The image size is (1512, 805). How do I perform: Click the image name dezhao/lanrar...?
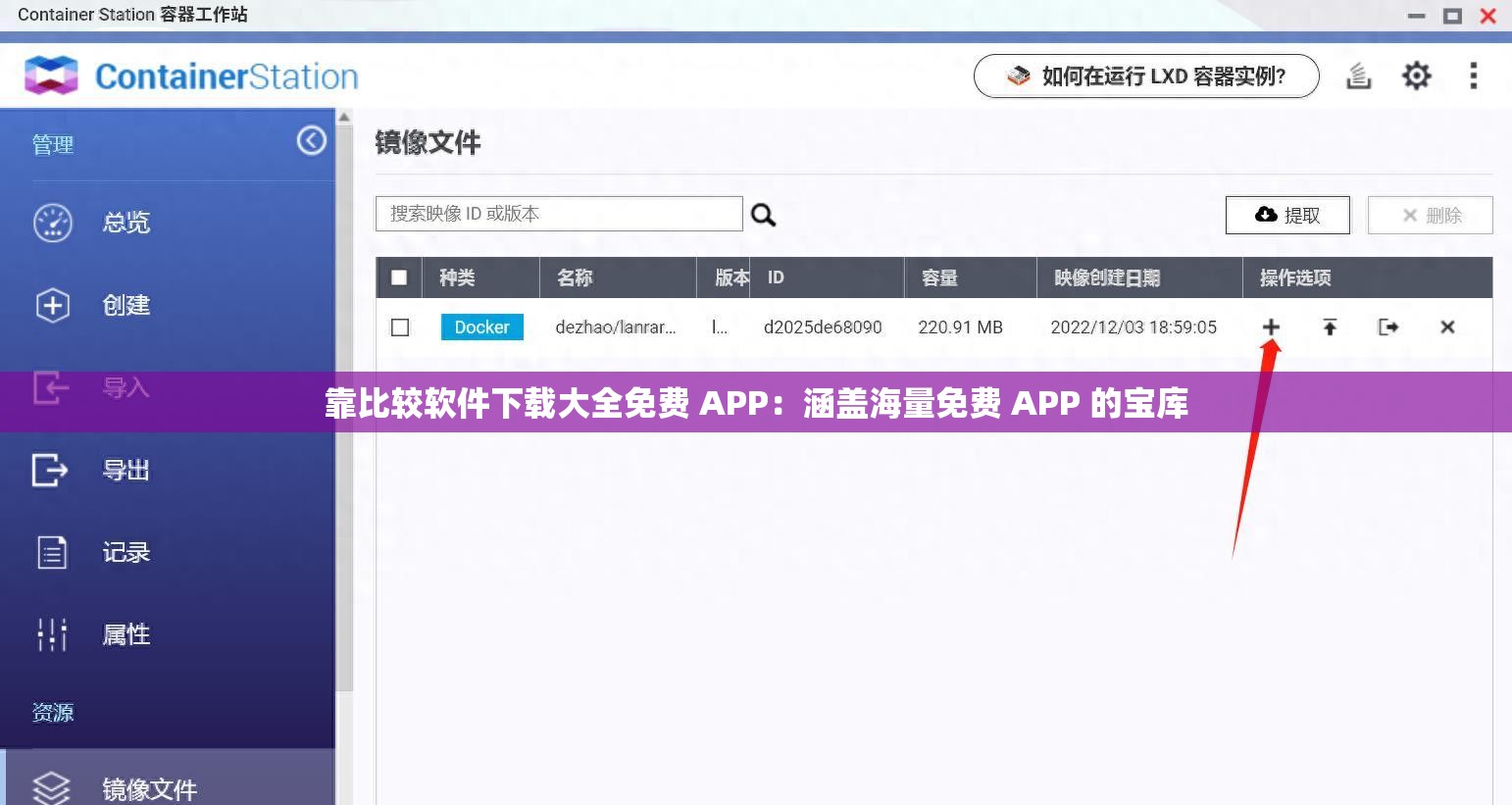[616, 327]
